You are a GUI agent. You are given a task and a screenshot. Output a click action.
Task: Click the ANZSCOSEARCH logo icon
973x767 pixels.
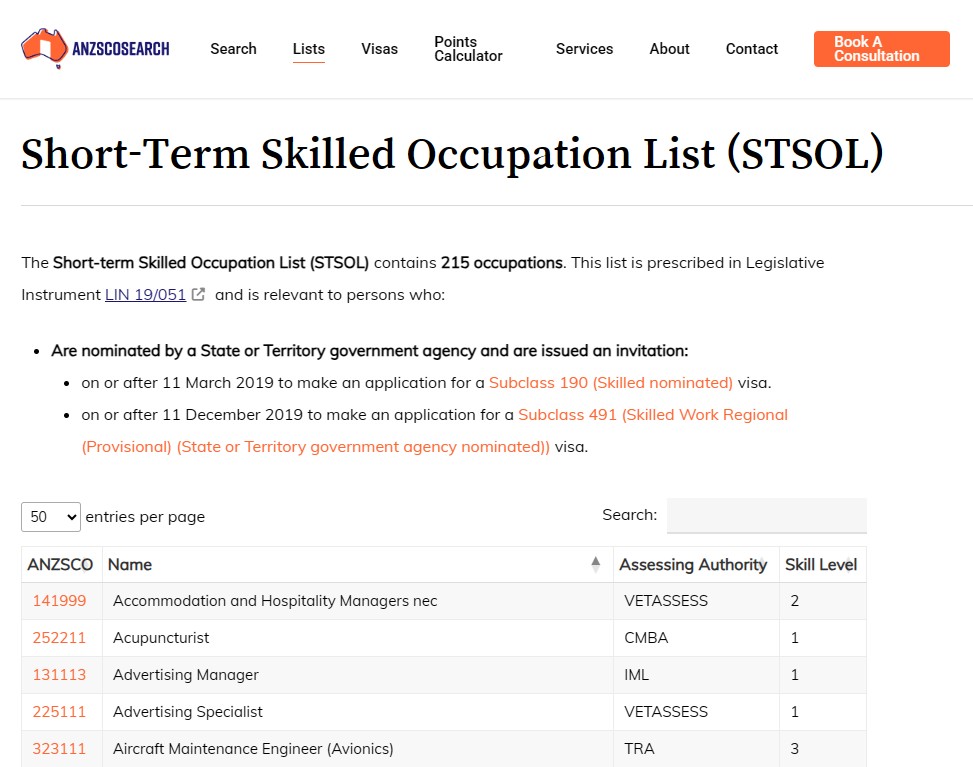(44, 48)
